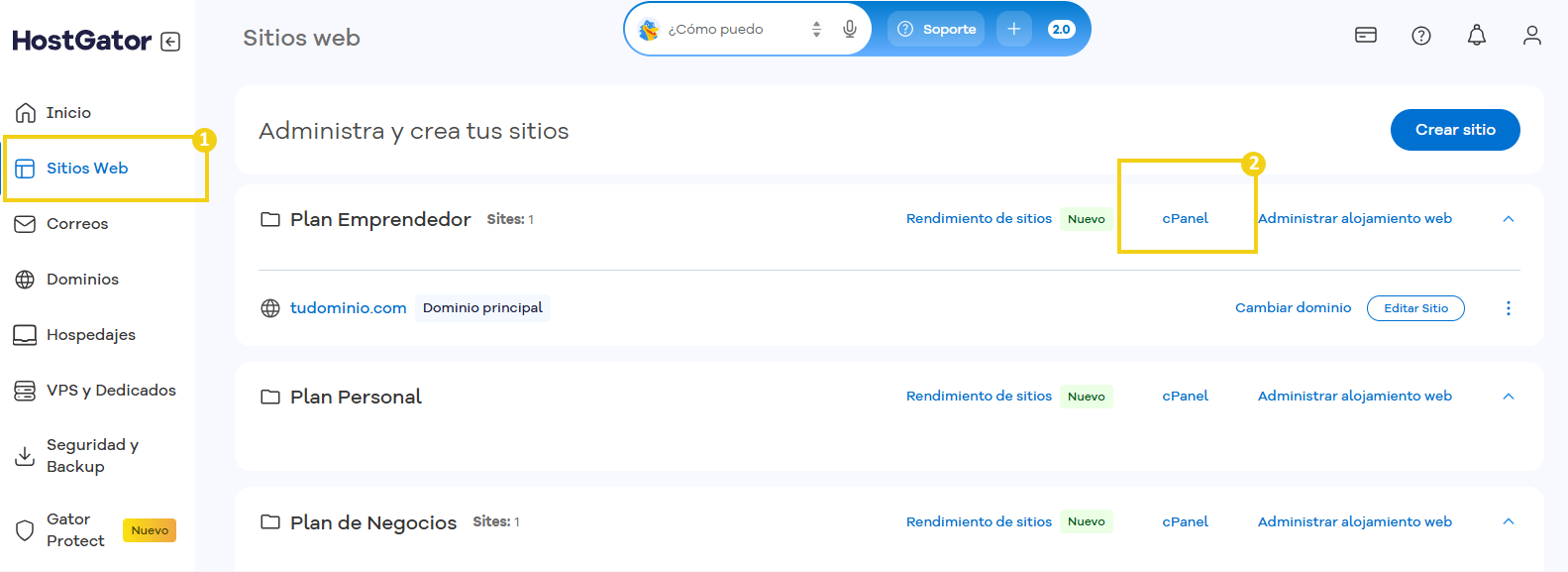This screenshot has height=572, width=1568.
Task: Click the Correos envelope icon
Action: pos(25,224)
